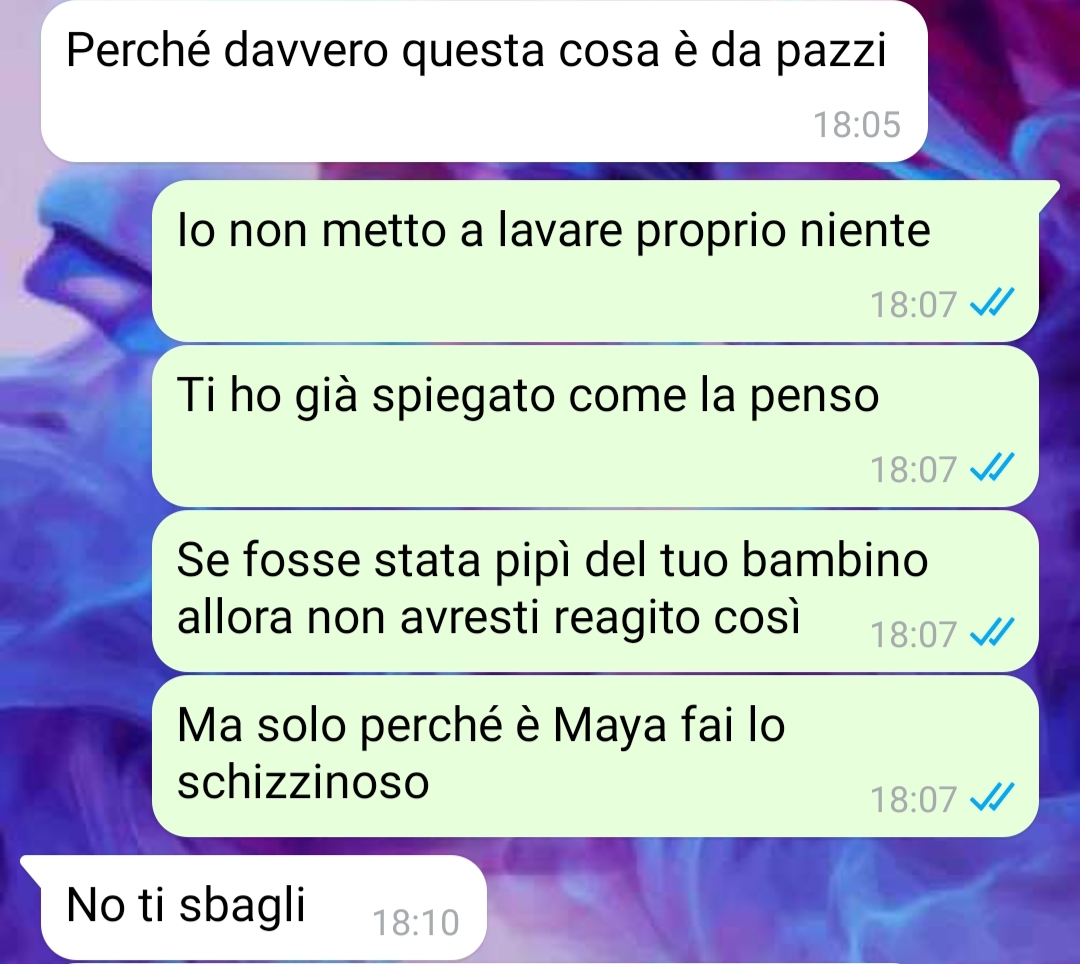Click the double check marks on 'reagito così' message

(x=992, y=633)
